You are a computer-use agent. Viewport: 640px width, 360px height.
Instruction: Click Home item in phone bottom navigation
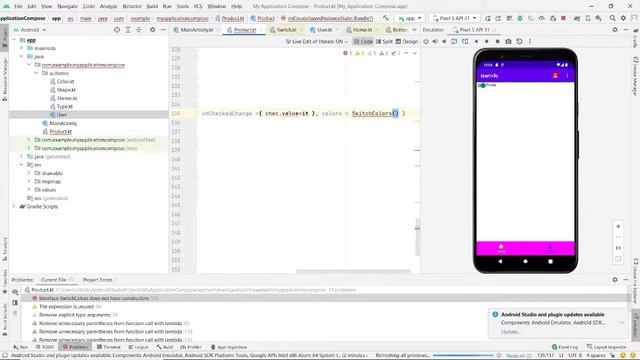pyautogui.click(x=501, y=248)
